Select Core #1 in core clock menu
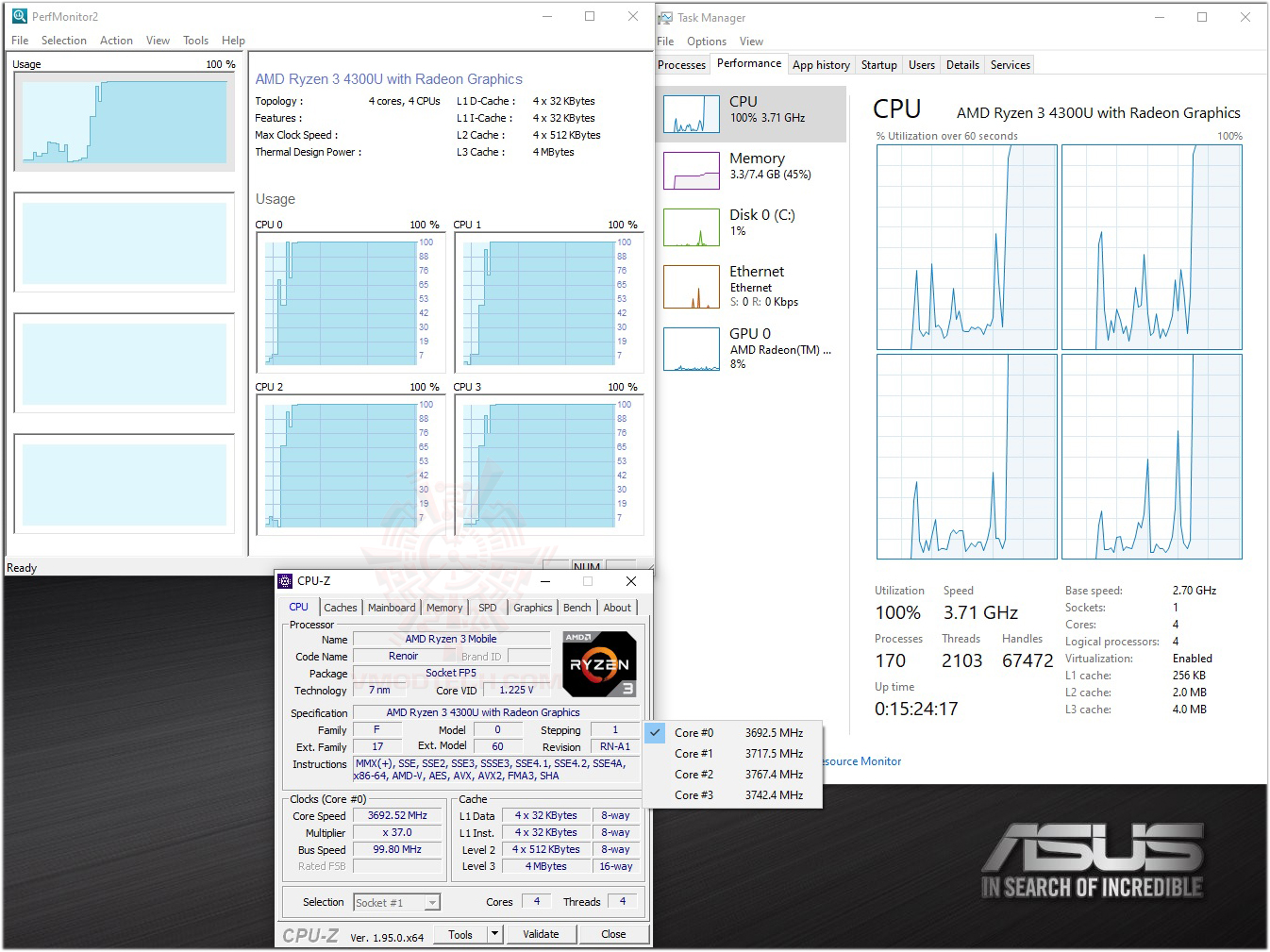 734,754
